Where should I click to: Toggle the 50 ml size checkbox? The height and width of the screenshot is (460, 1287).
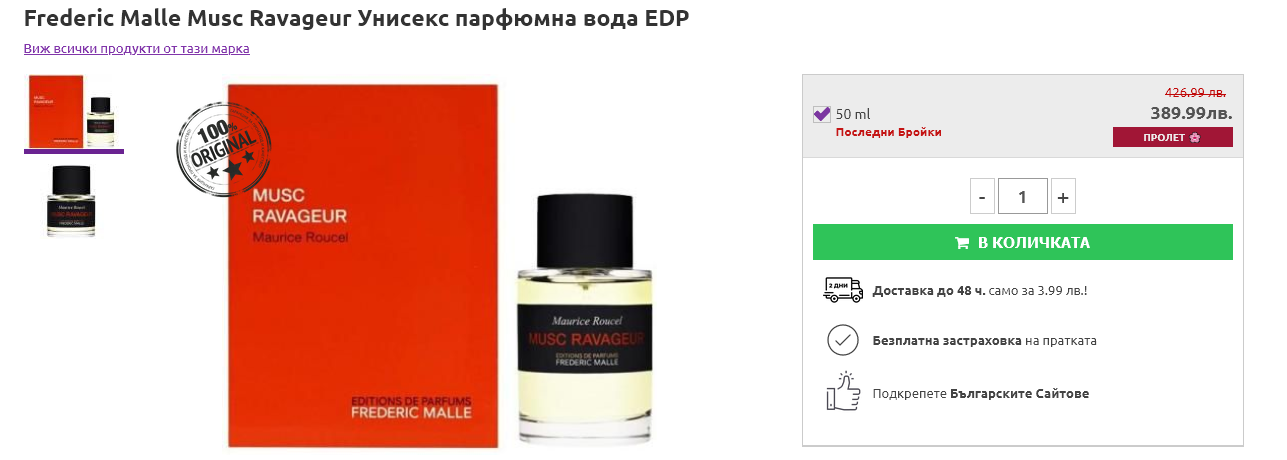tap(822, 114)
